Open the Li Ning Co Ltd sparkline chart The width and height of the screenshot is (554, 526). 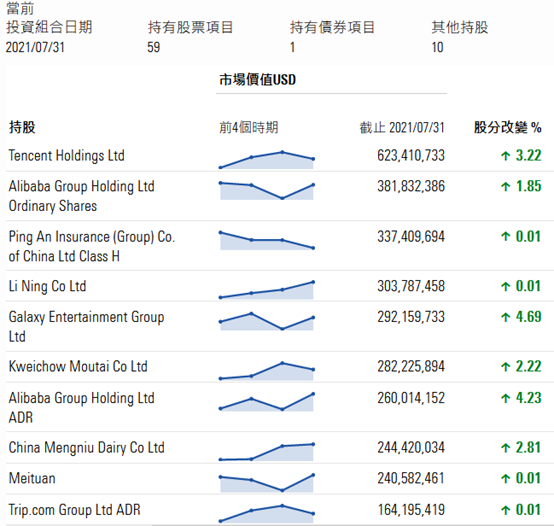(267, 290)
